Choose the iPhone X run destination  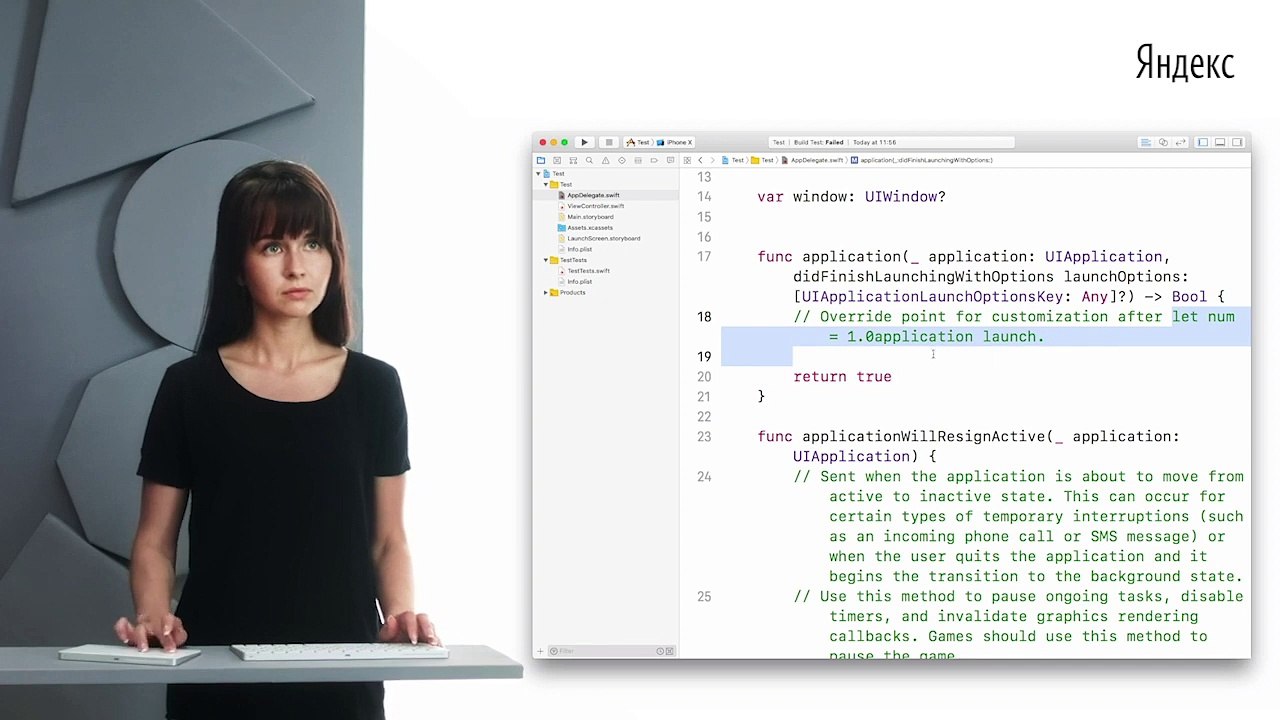[676, 142]
